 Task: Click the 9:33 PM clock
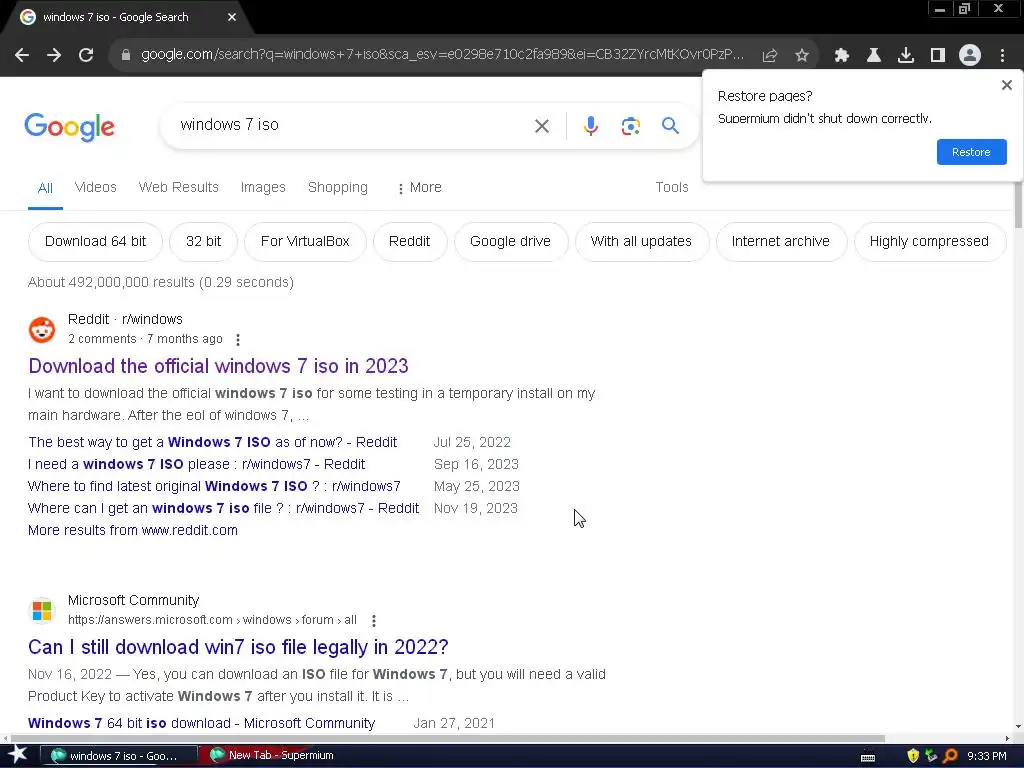tap(987, 756)
